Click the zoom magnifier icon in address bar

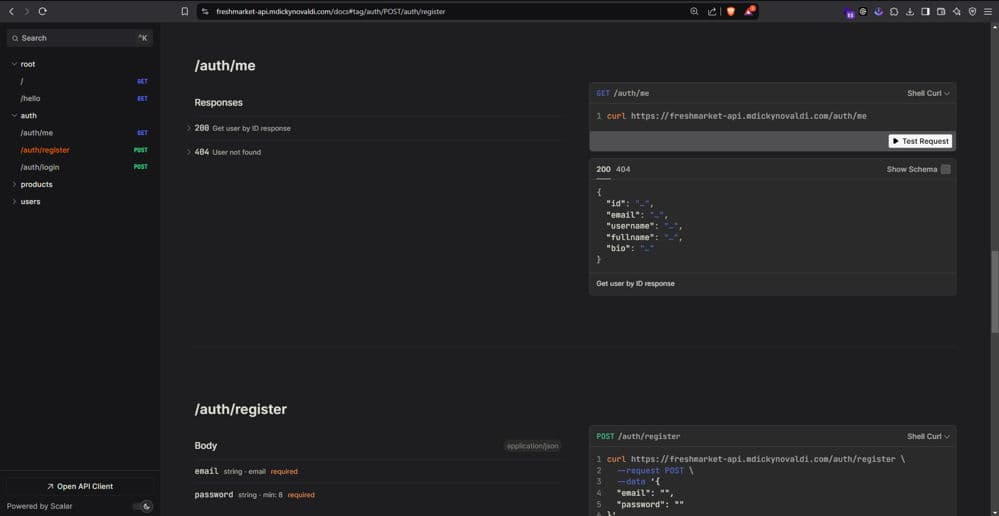[x=694, y=11]
